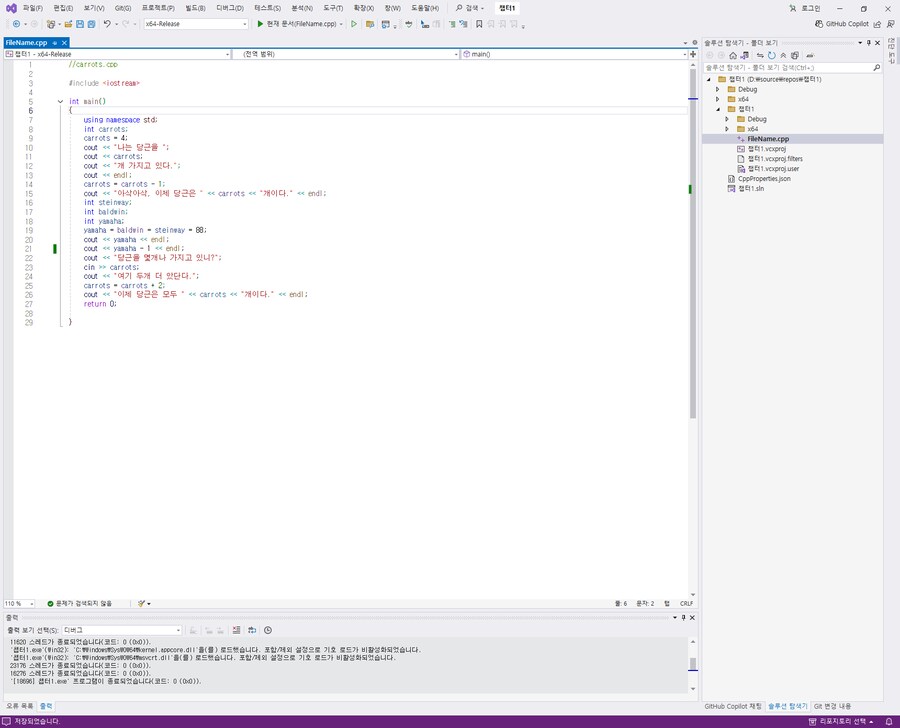
Task: Switch to the Git 변경 내용 tab
Action: click(x=832, y=707)
